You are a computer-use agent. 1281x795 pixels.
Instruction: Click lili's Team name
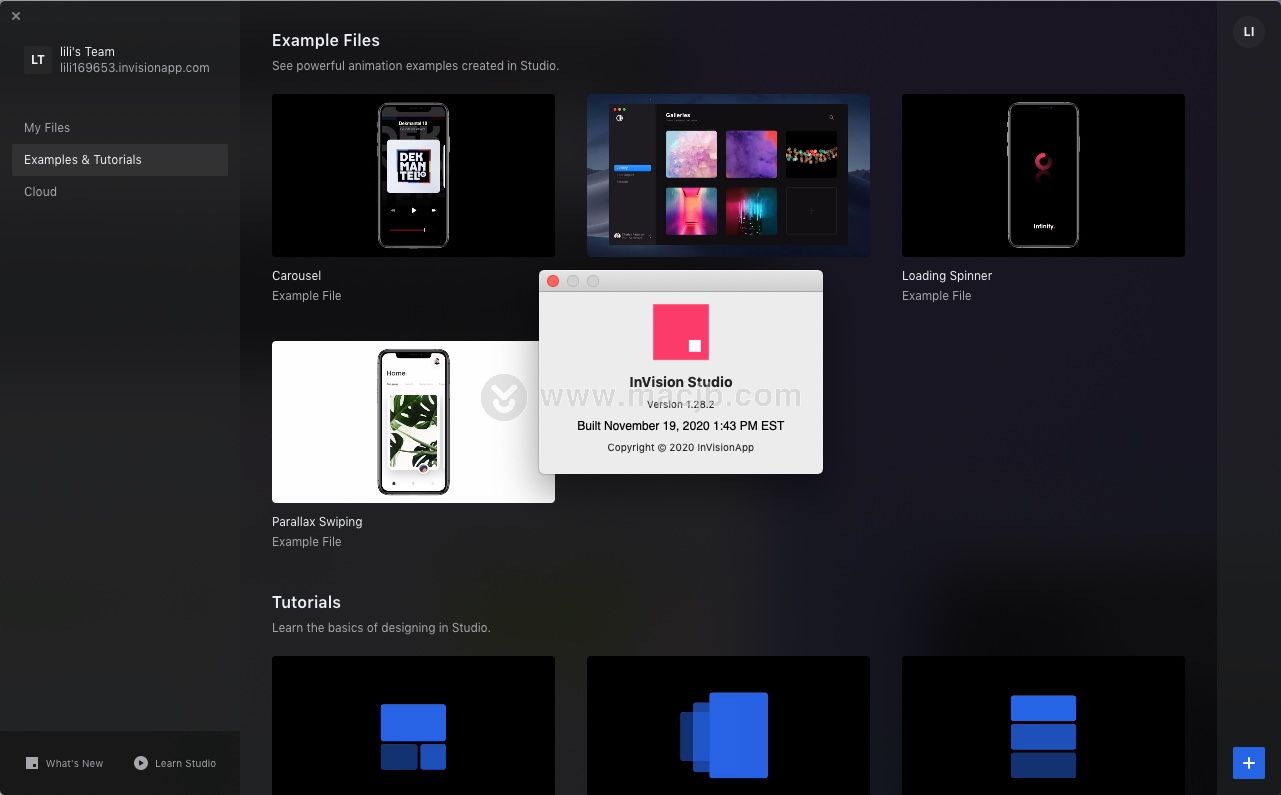87,52
